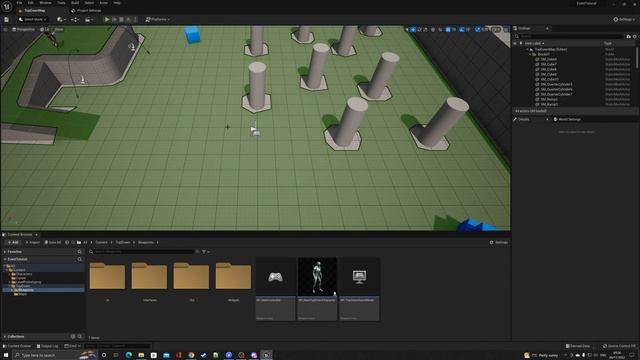Click the skip frame button next to Play
Screen dimensions: 640x360
pyautogui.click(x=114, y=19)
